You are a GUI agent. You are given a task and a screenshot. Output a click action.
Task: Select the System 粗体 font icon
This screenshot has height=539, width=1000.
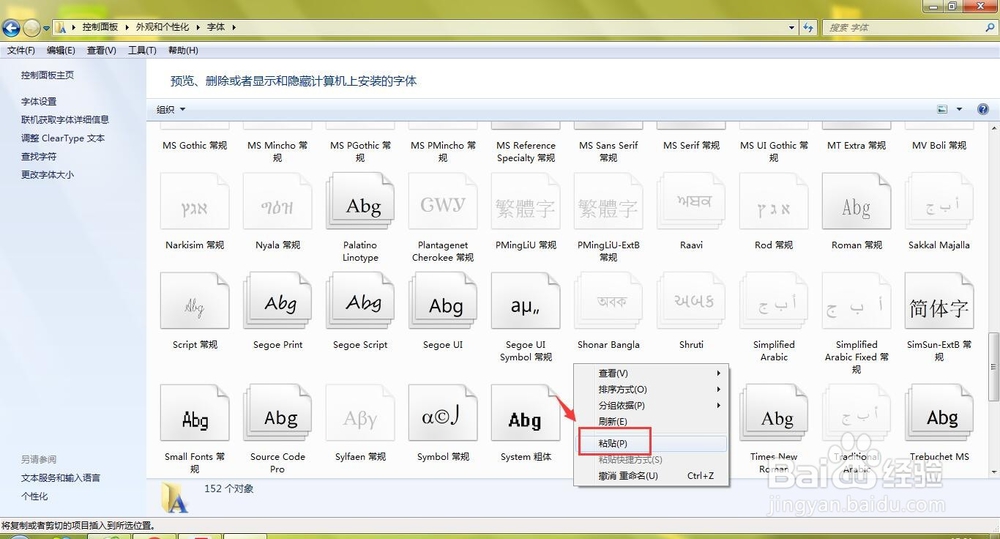pos(526,413)
